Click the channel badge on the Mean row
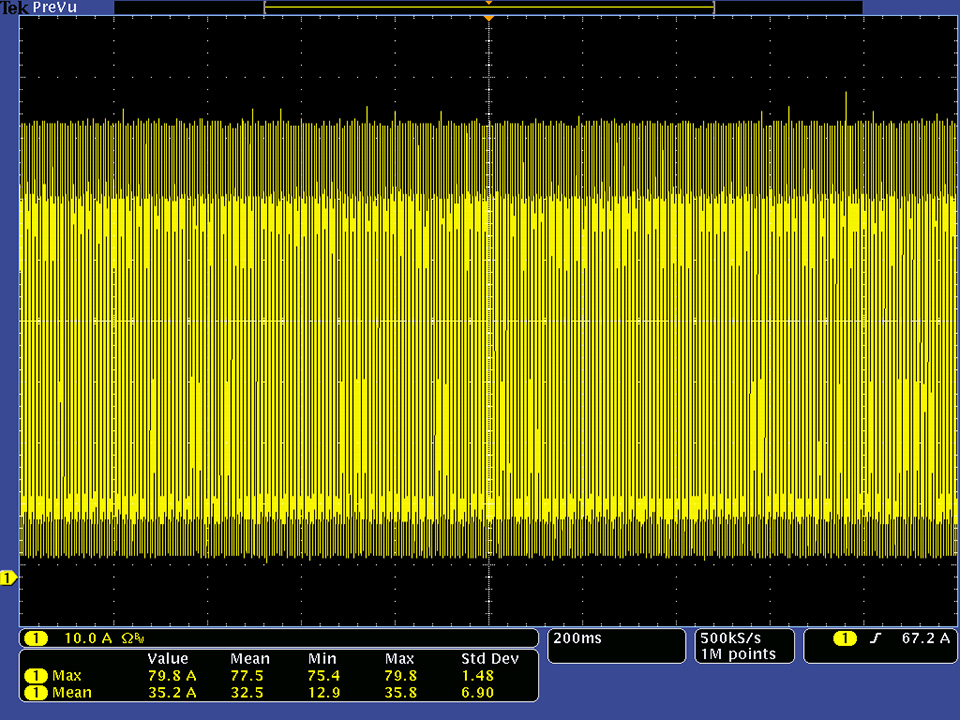 [36, 692]
